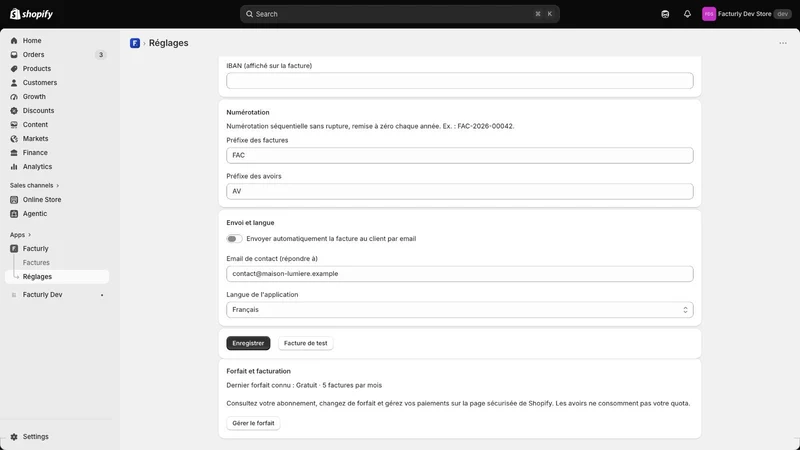Click the Analytics bar chart icon
This screenshot has width=800, height=450.
(14, 167)
